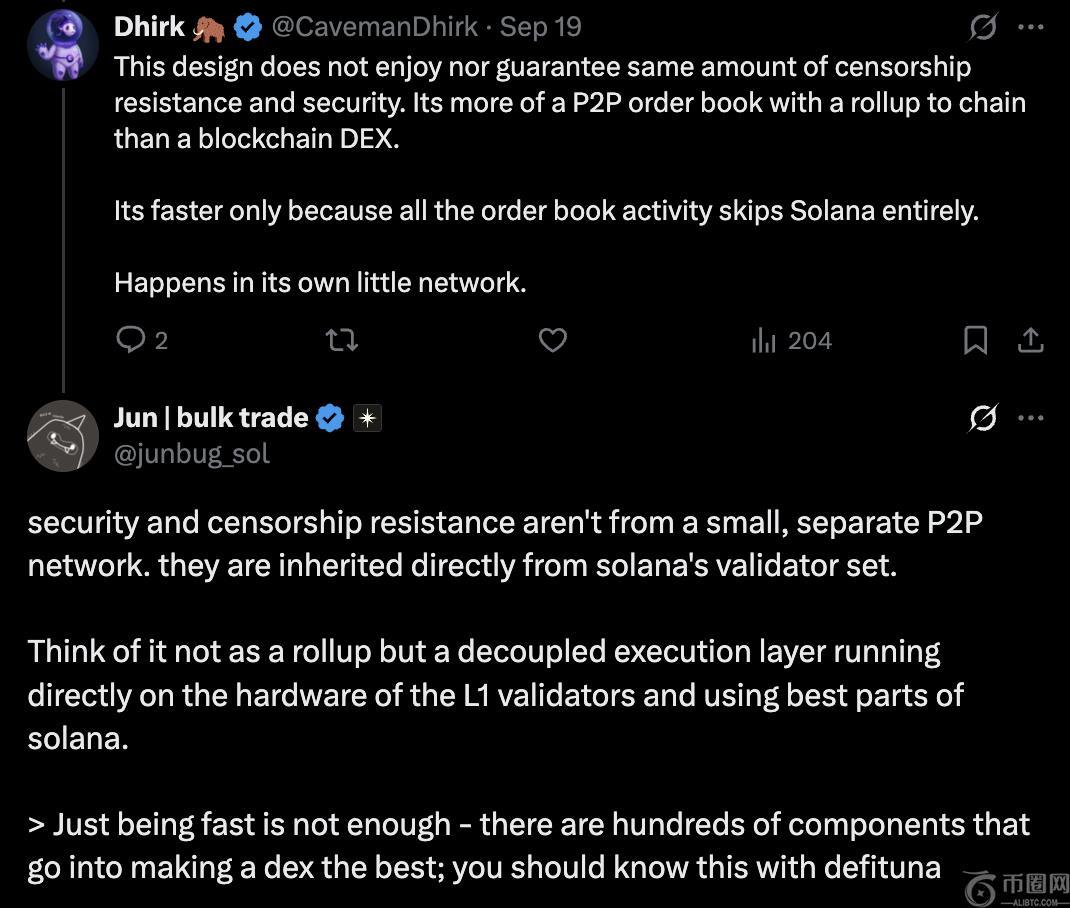This screenshot has width=1070, height=908.
Task: Click Grok icon on Jun's tweet
Action: point(983,418)
